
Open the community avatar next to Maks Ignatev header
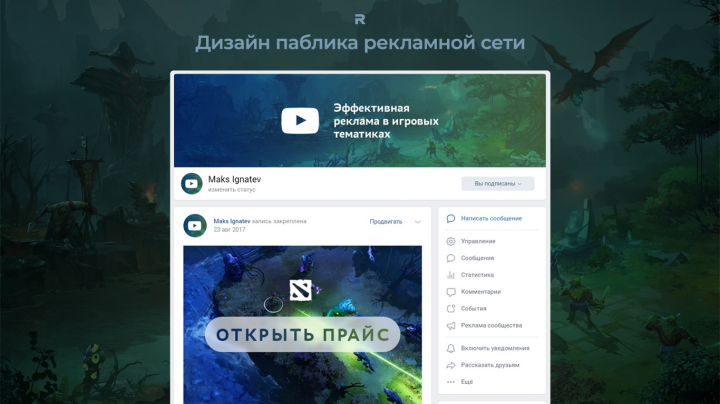pos(191,184)
